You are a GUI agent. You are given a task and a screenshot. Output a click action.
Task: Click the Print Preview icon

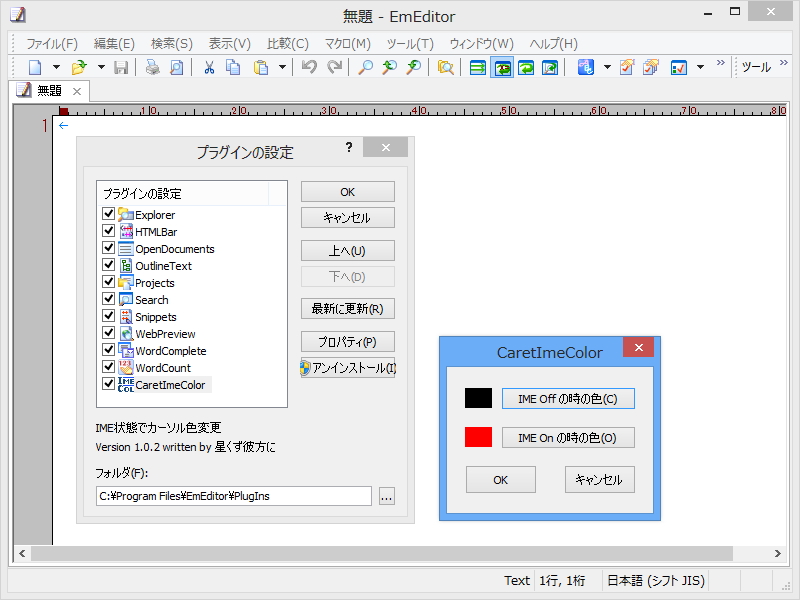click(x=176, y=67)
